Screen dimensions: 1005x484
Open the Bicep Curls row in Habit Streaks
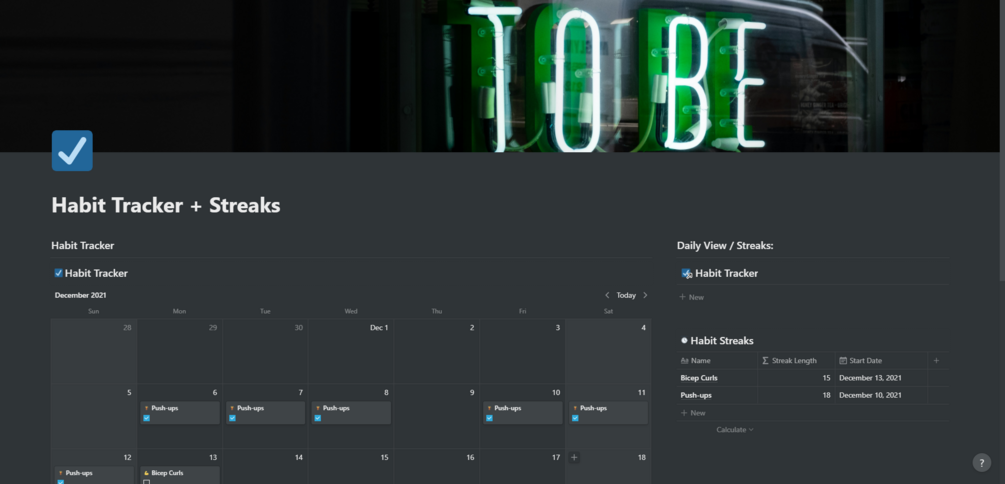pos(699,378)
